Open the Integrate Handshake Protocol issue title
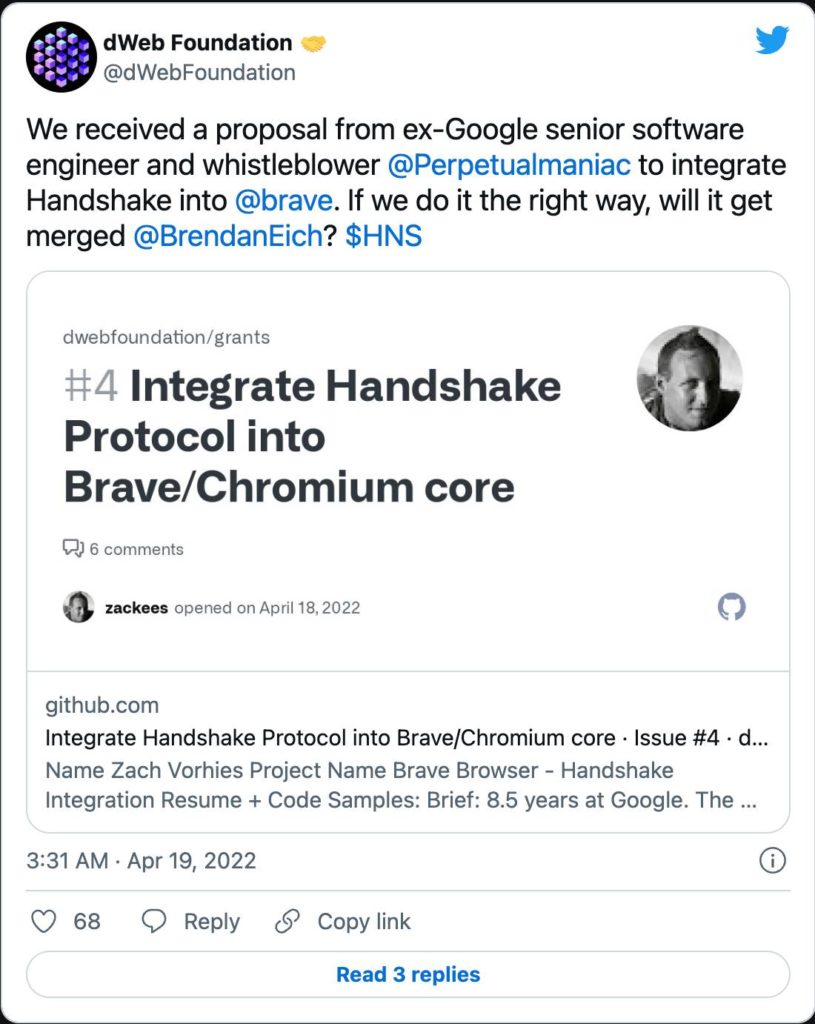This screenshot has height=1024, width=815. point(312,436)
